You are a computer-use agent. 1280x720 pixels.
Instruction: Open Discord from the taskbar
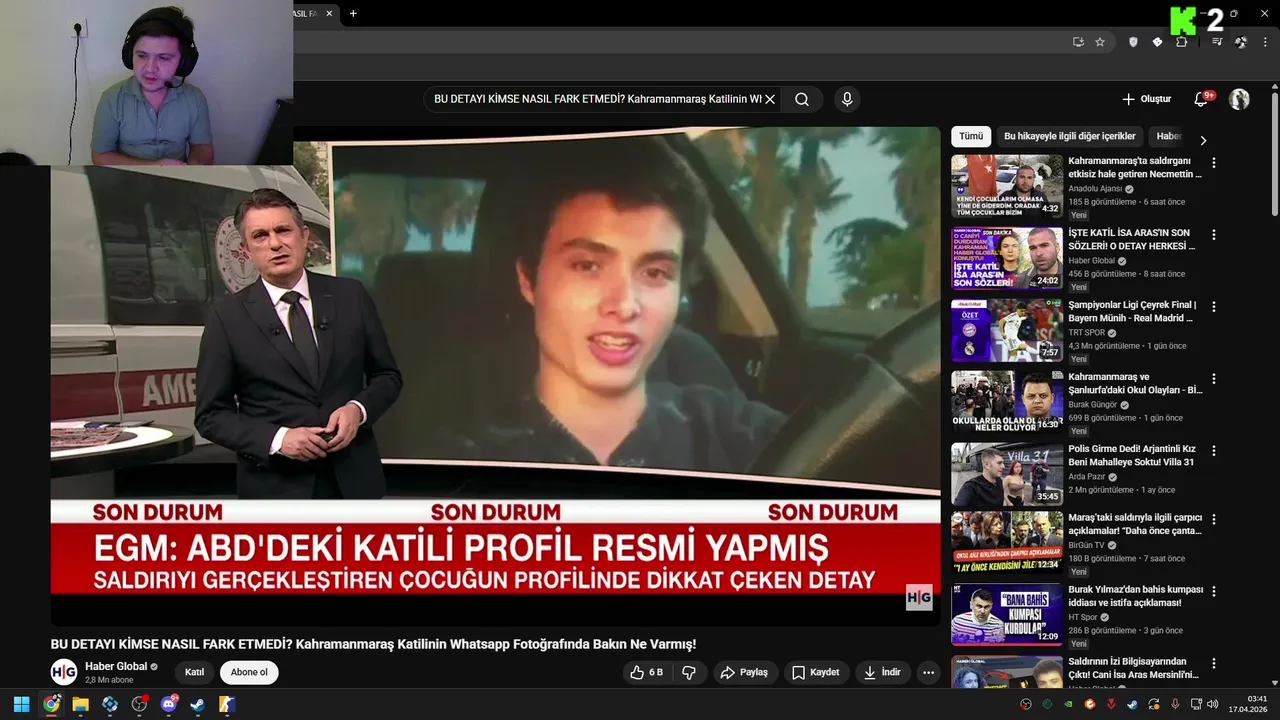pos(169,704)
